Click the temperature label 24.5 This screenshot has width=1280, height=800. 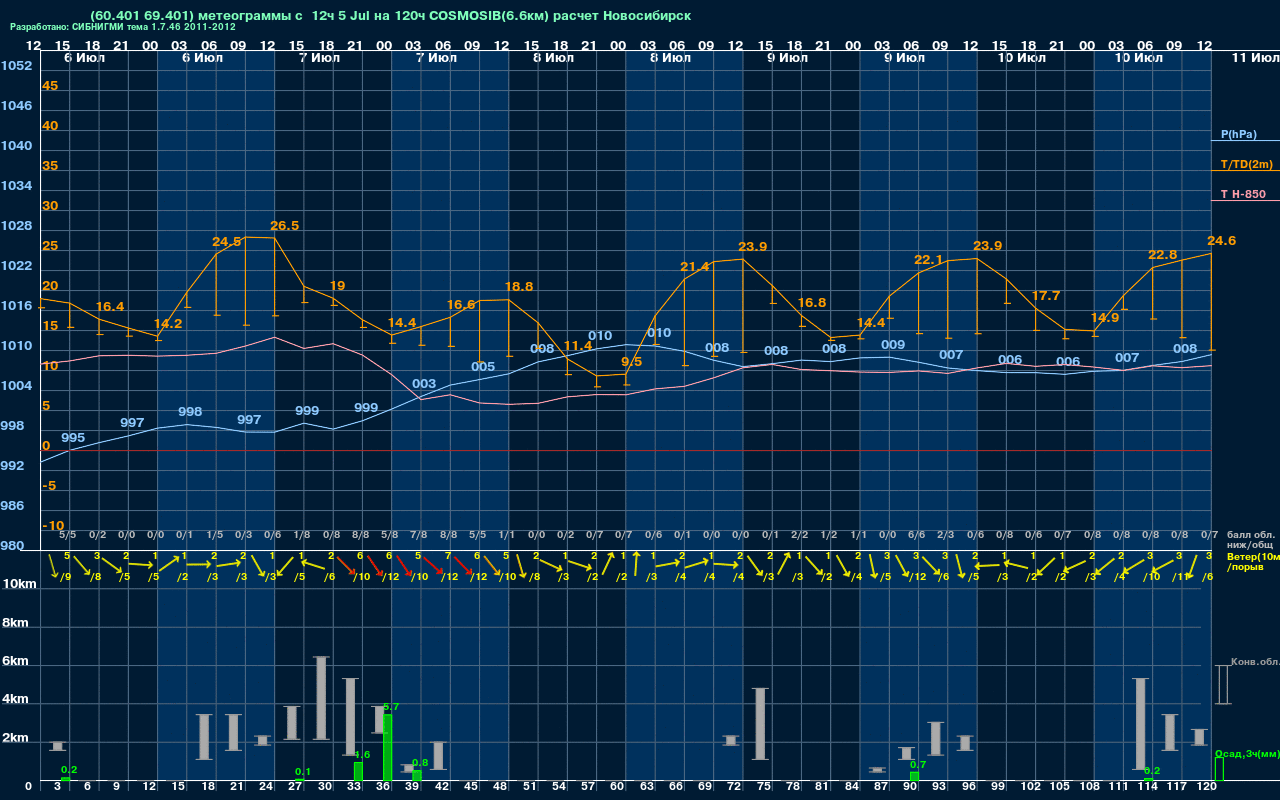(x=227, y=242)
